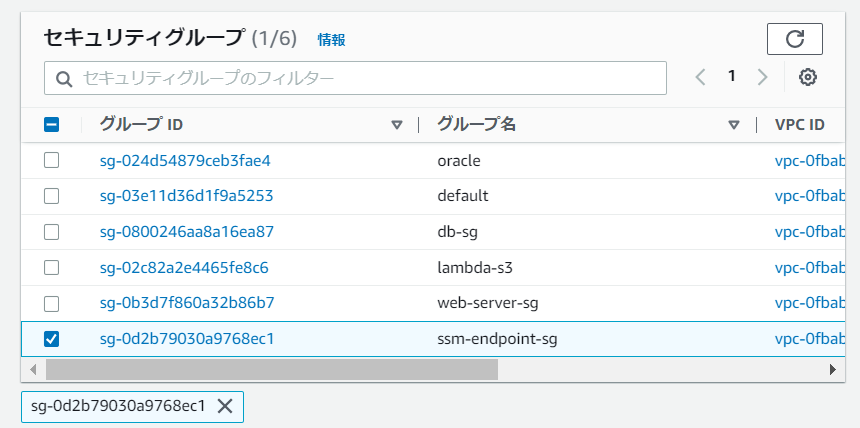Open VPC link in the lambda-s3 row

[810, 268]
